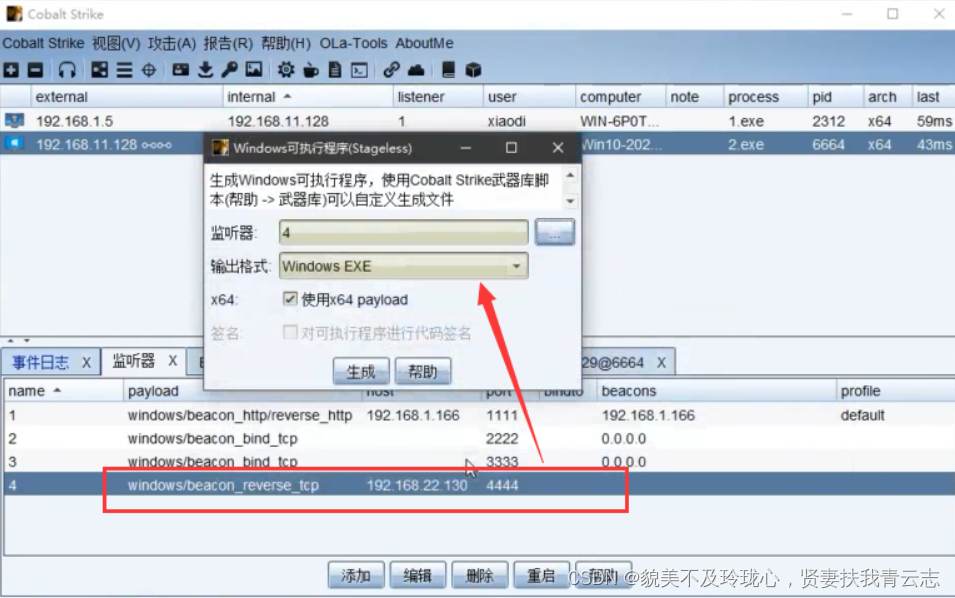Open listeners via the headphones icon

(x=67, y=70)
